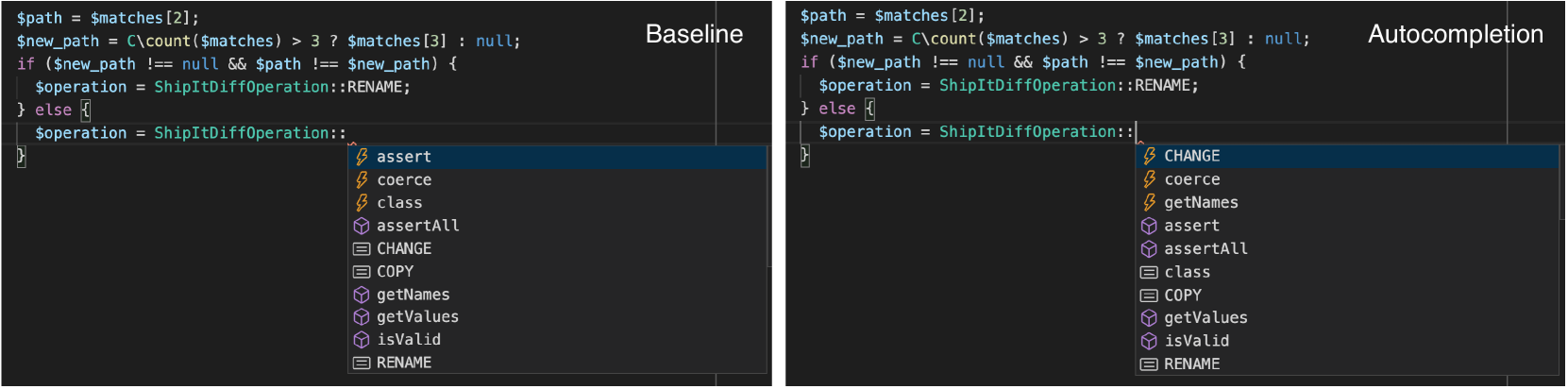This screenshot has height=389, width=1568.
Task: Choose 'assert' method in Autocompletion popup
Action: click(1347, 226)
